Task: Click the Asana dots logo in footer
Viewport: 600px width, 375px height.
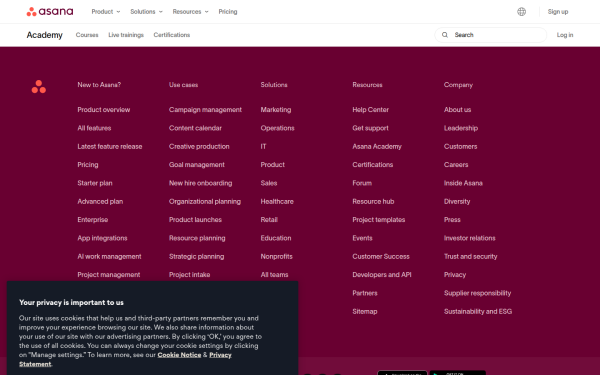Action: [39, 86]
